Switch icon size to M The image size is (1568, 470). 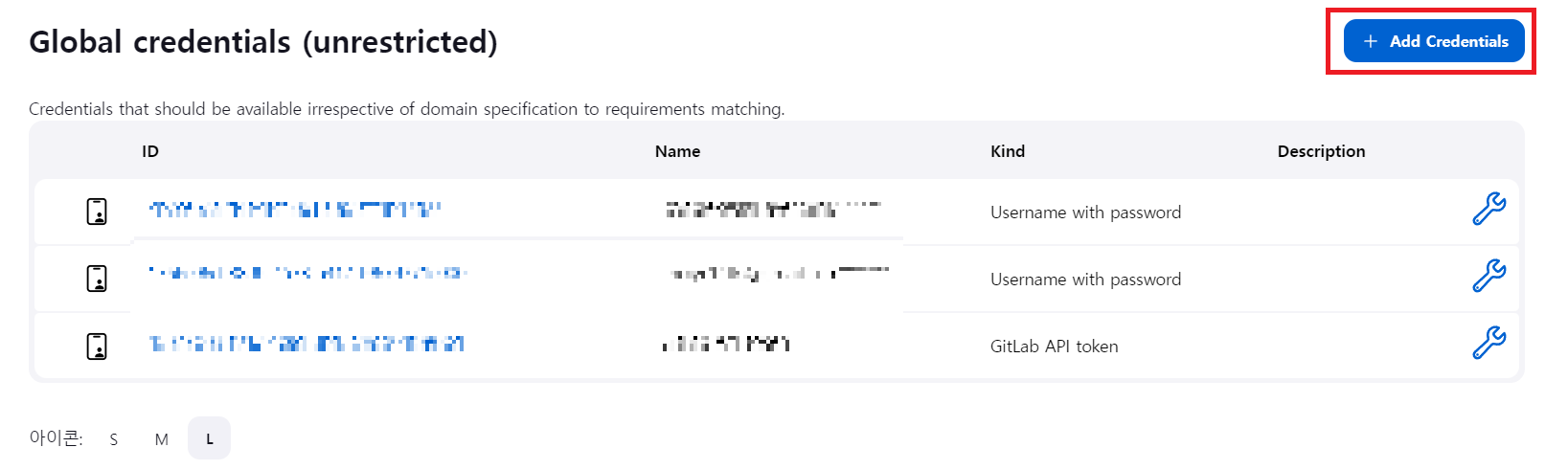tap(161, 439)
